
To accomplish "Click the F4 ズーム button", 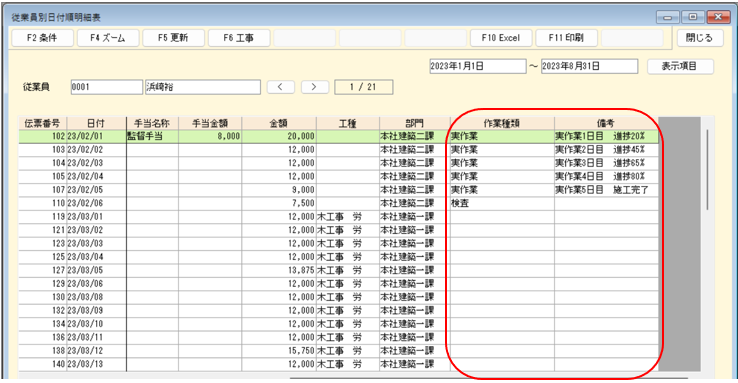I will point(108,38).
